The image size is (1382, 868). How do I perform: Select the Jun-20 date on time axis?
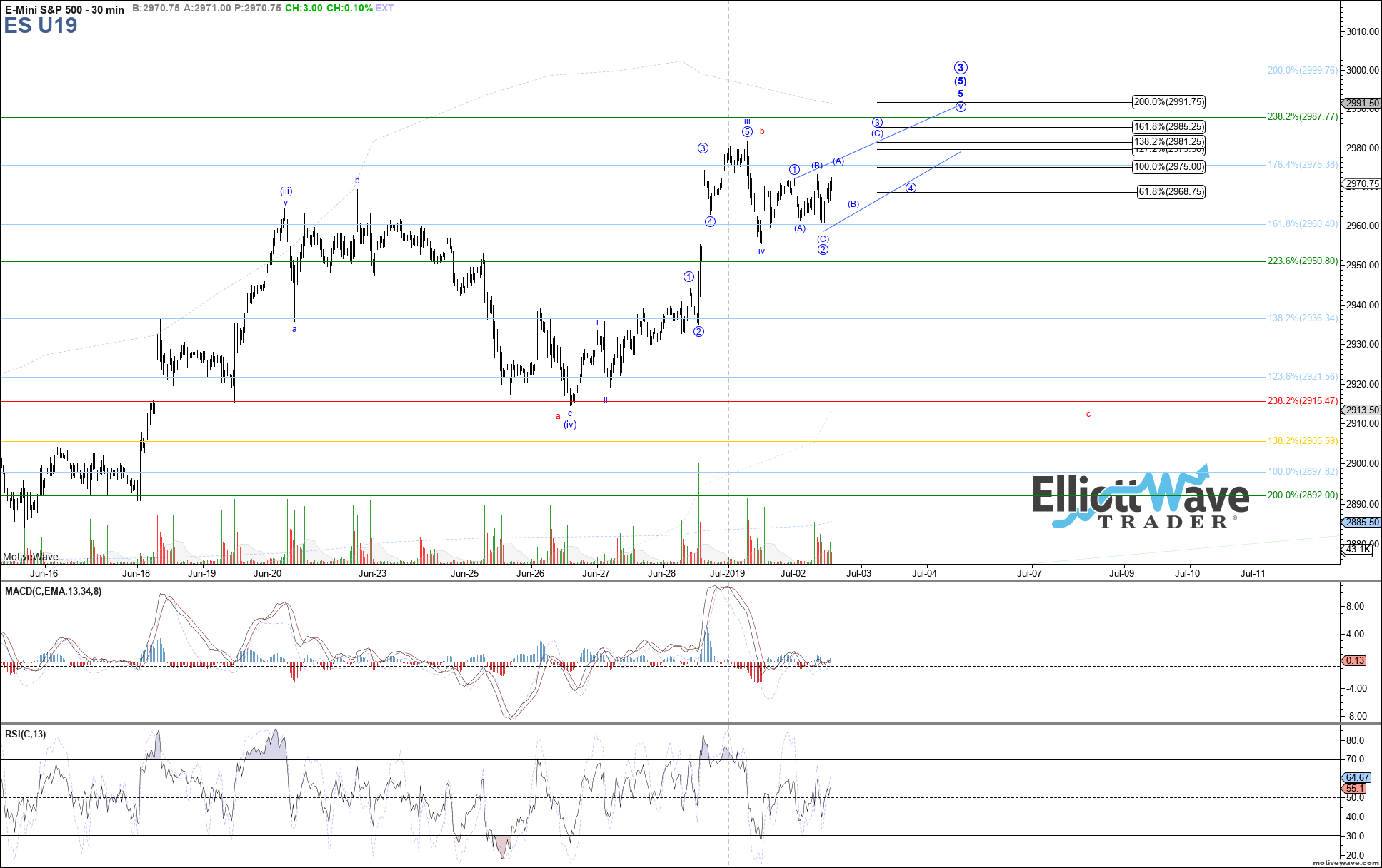click(x=268, y=573)
